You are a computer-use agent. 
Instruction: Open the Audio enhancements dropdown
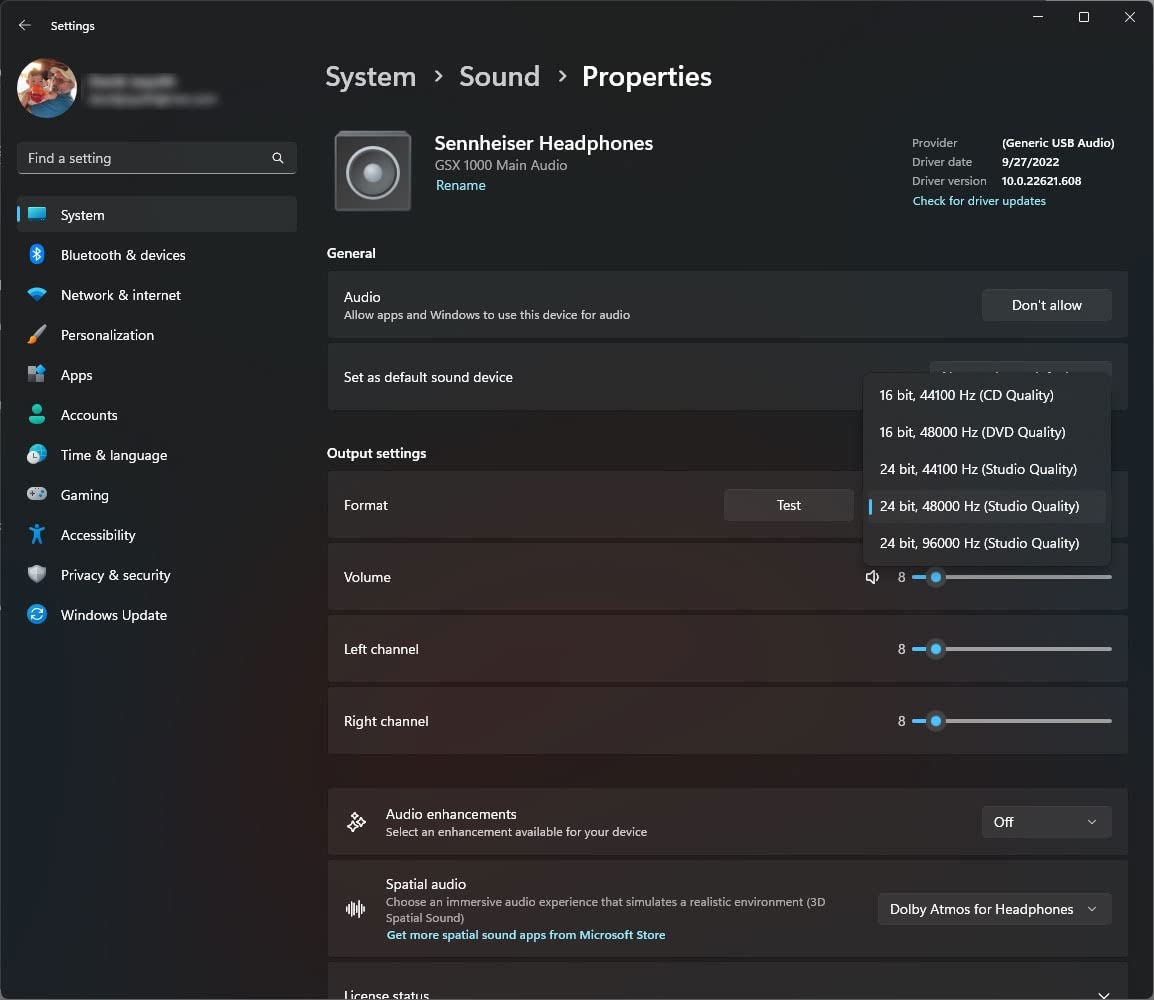point(1046,822)
